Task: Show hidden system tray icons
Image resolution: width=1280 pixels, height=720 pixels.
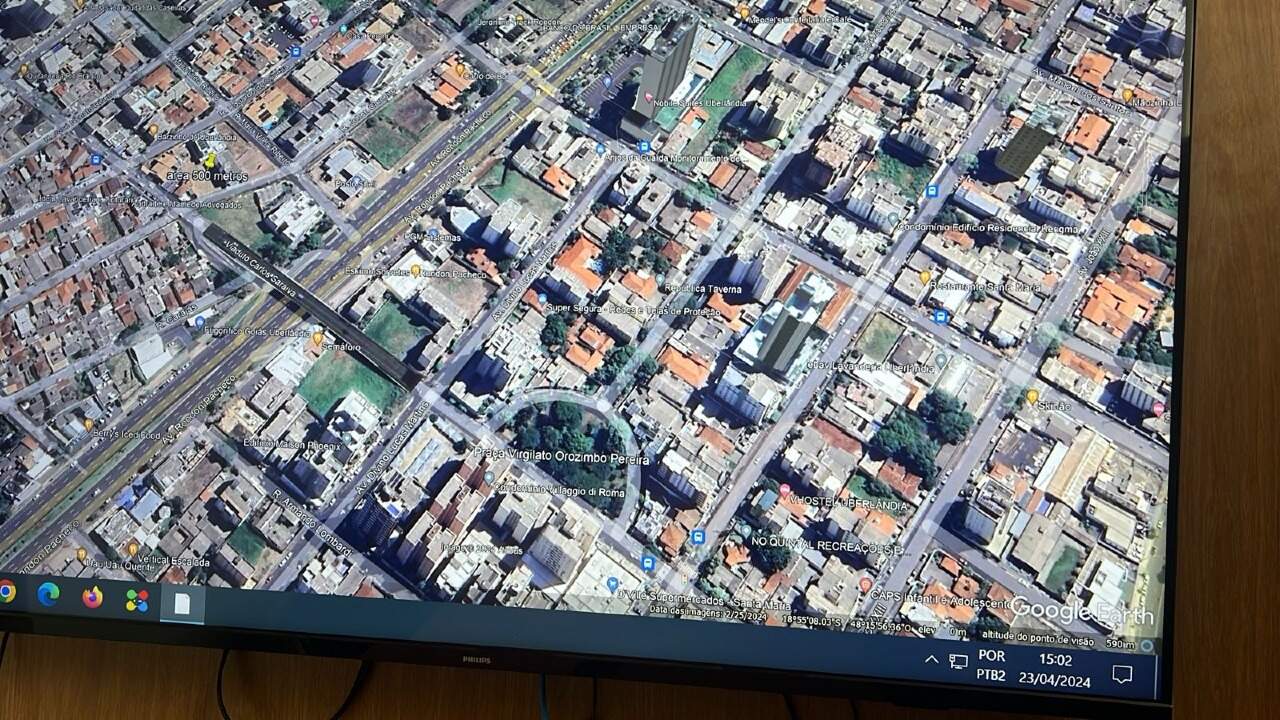Action: 931,660
